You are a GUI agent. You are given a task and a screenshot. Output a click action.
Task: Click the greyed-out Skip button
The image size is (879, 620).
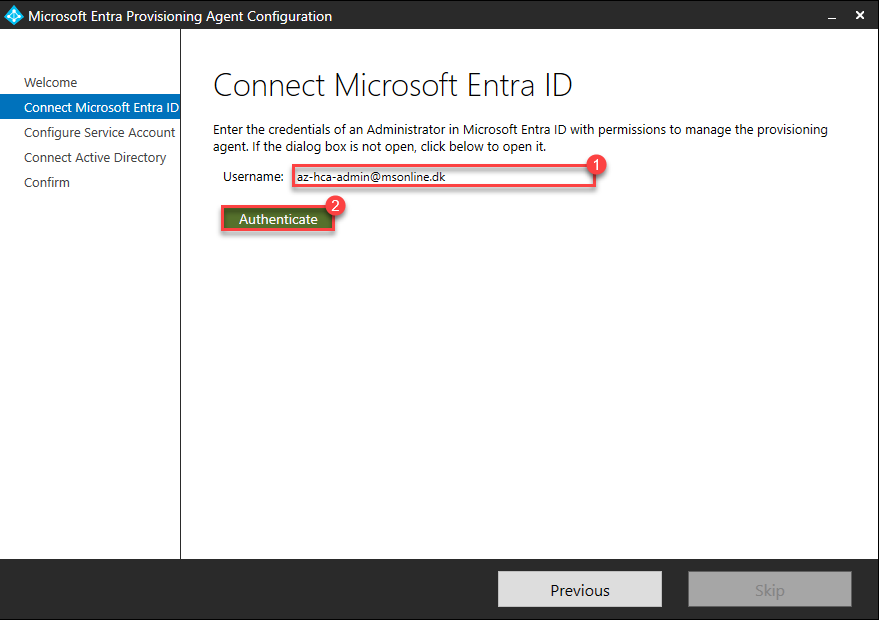pos(770,589)
